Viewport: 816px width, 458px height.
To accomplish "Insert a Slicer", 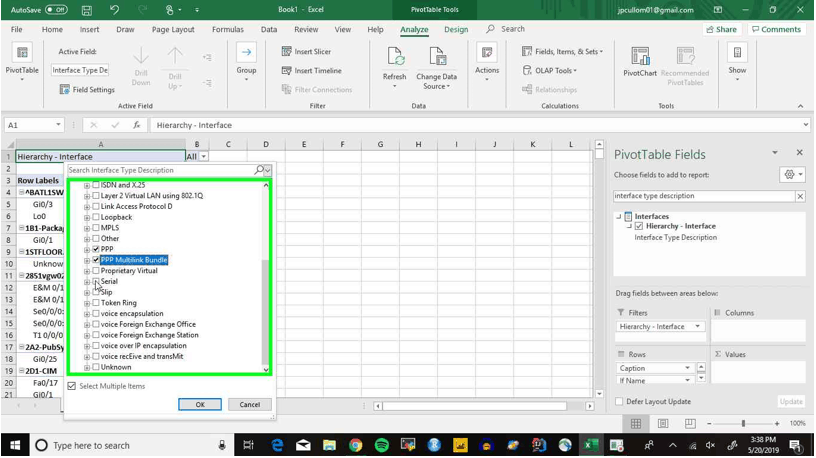I will pos(306,52).
